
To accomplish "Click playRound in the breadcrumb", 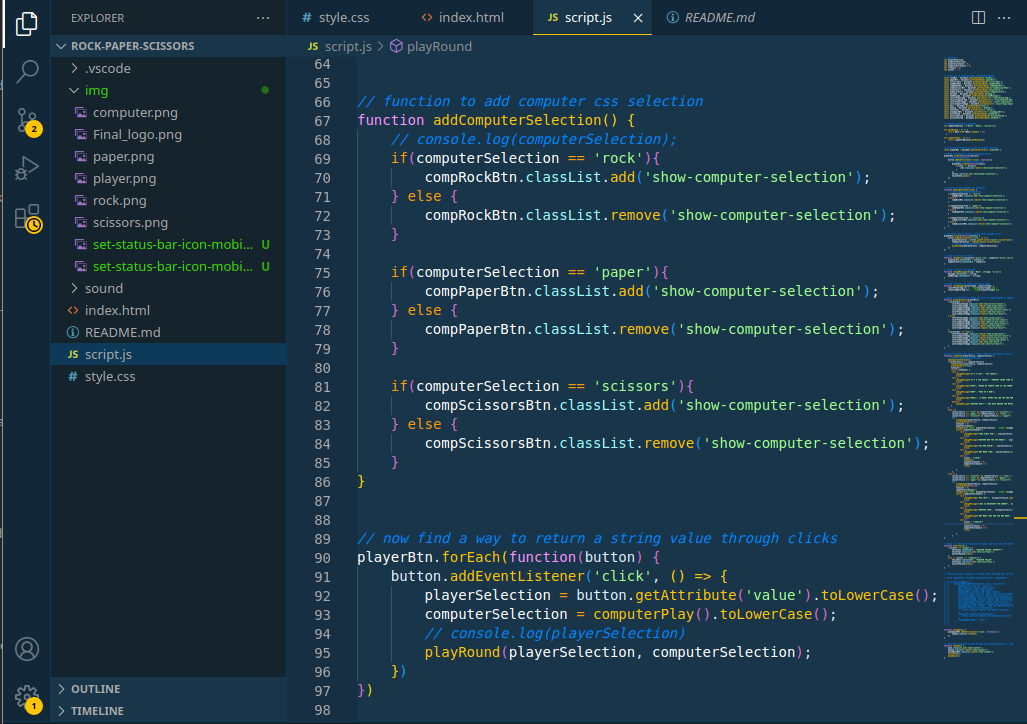I will tap(439, 47).
